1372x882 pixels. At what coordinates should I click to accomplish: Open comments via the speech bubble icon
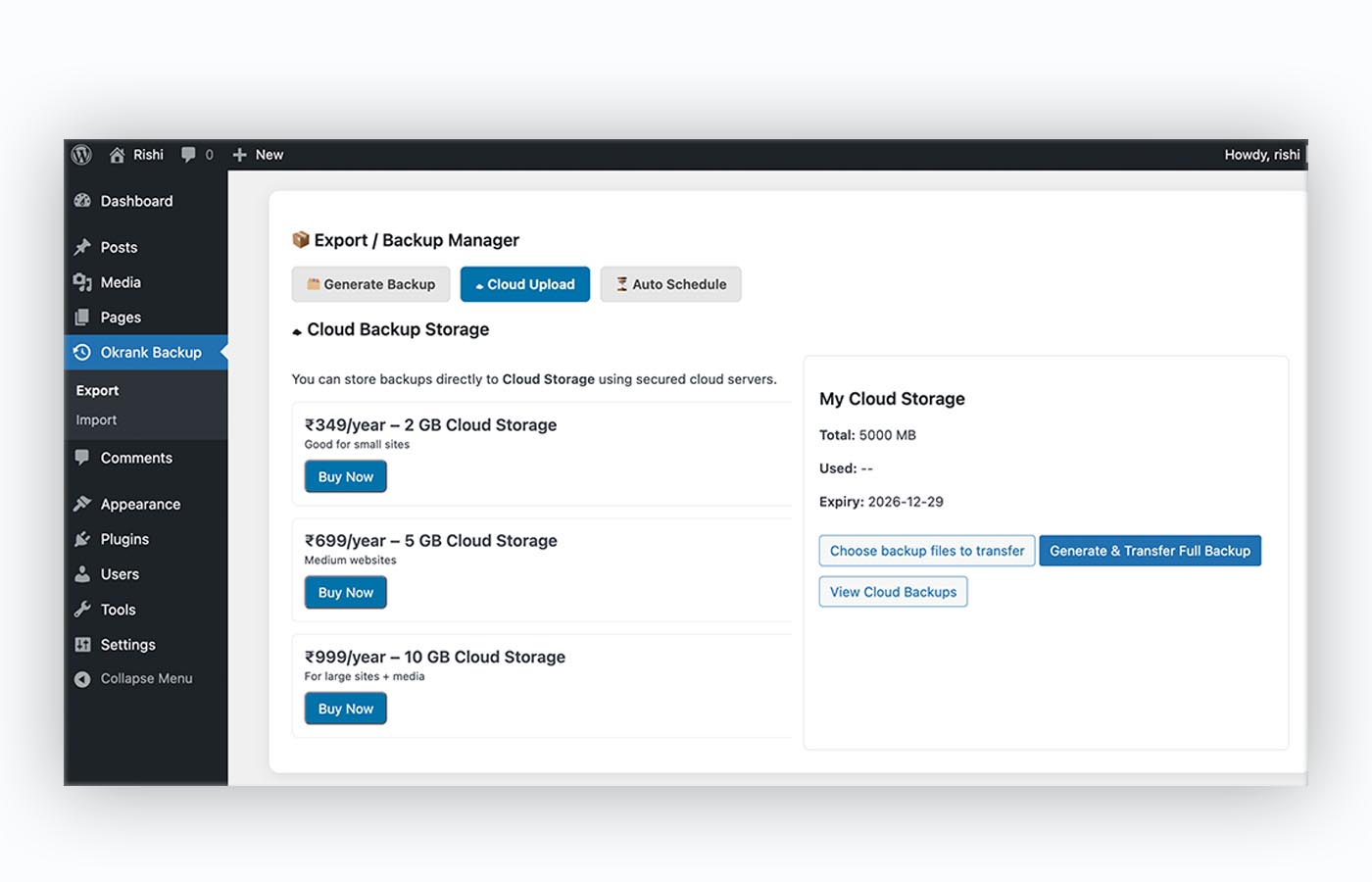click(187, 154)
